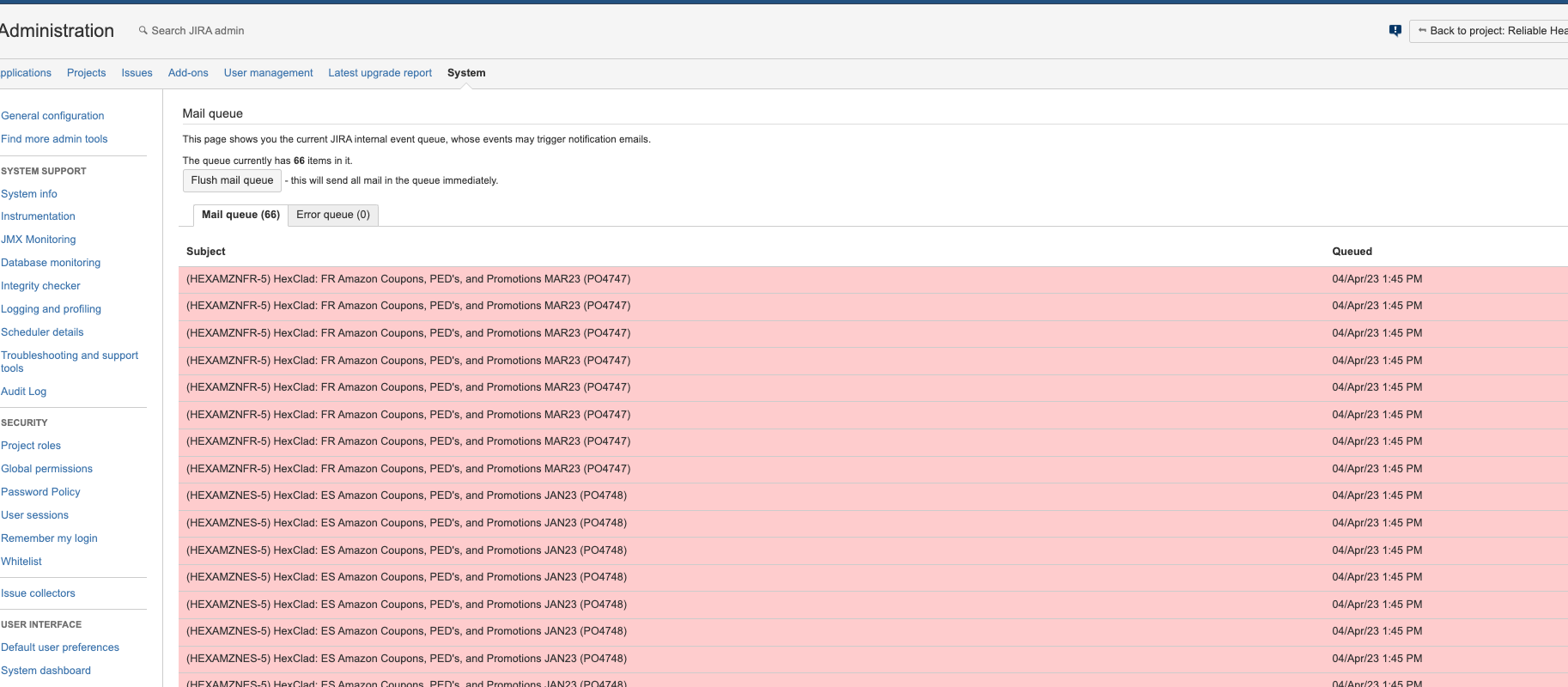Open the User management tab
The width and height of the screenshot is (1568, 687).
click(268, 73)
